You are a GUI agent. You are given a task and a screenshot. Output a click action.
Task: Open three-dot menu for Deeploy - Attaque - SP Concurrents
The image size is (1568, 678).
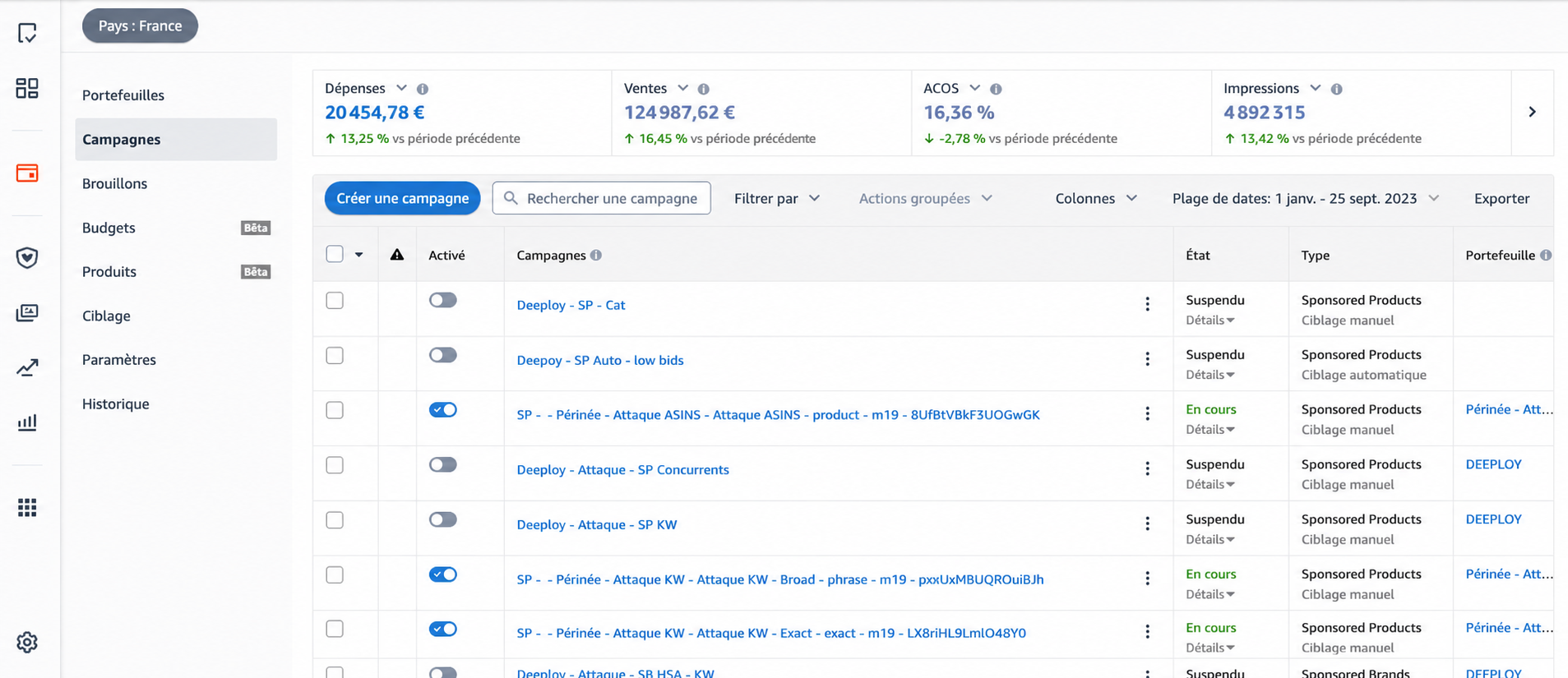pos(1148,469)
